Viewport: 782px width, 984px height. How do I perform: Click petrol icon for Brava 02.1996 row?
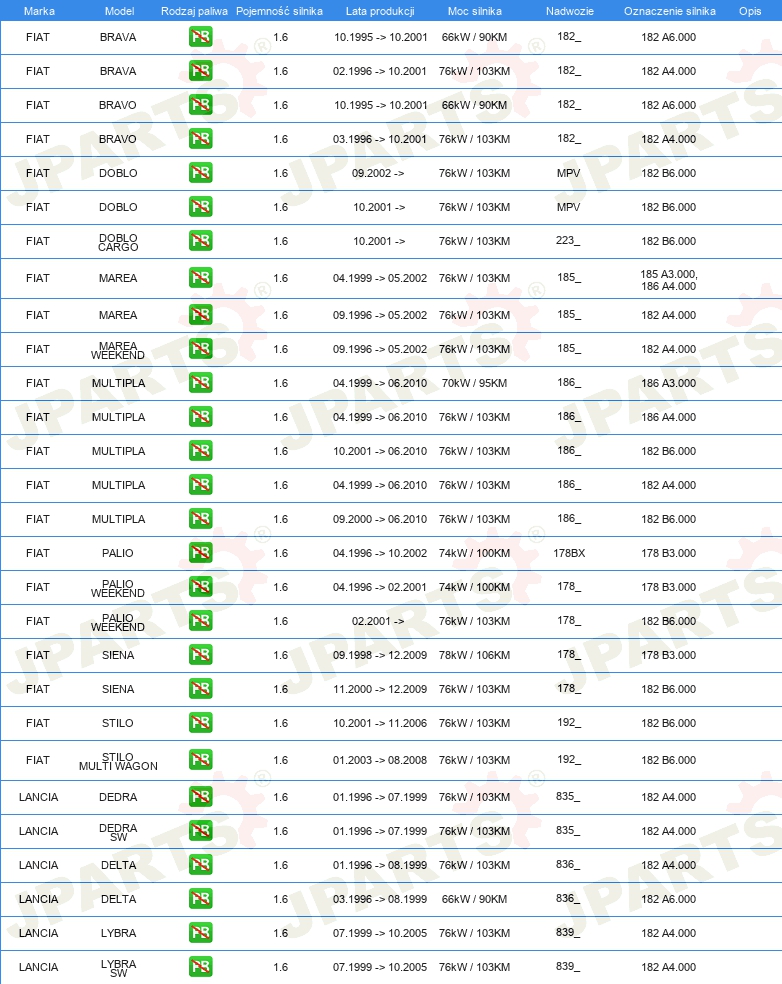200,71
